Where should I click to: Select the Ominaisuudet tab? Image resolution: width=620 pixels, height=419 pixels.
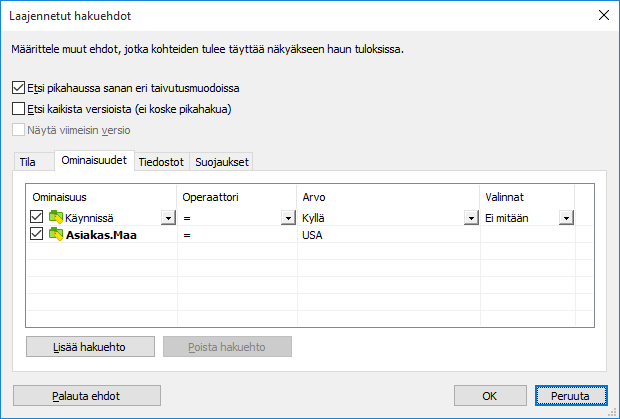click(93, 160)
